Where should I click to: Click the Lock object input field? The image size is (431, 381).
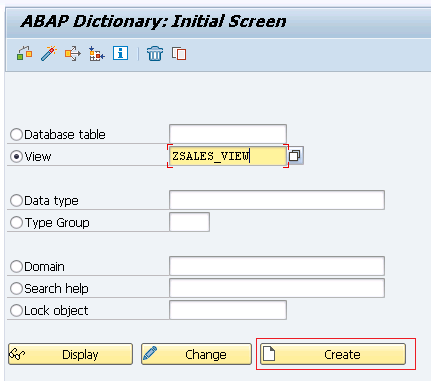pyautogui.click(x=228, y=310)
